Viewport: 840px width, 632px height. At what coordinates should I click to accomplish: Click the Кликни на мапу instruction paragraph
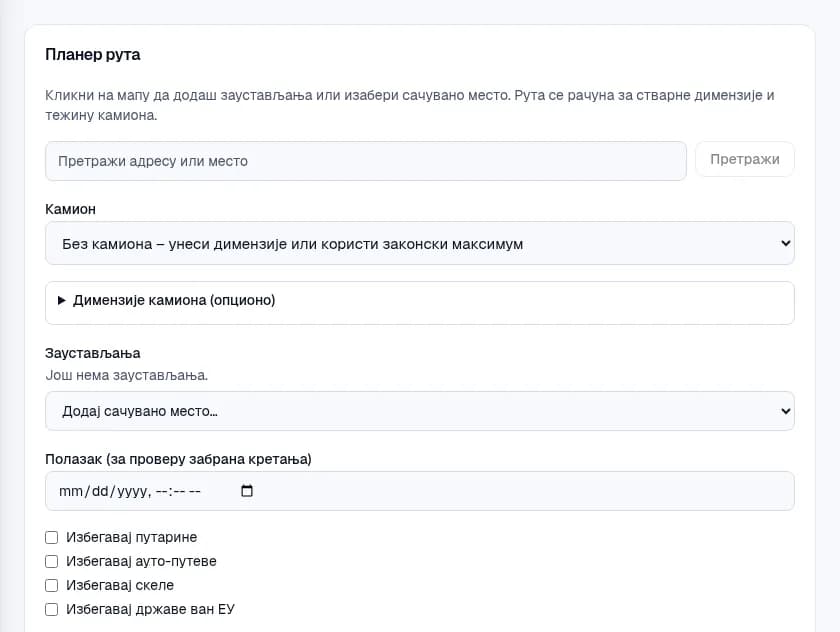click(x=410, y=105)
